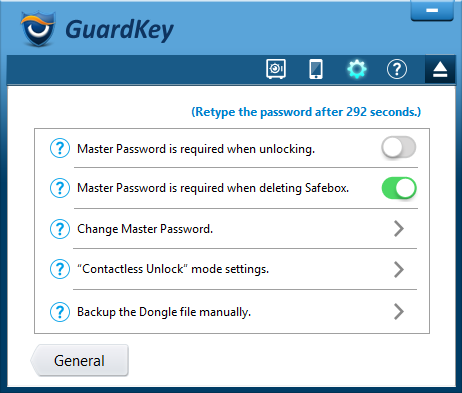
Task: Expand Contactless Unlock mode settings chevron
Action: [399, 269]
